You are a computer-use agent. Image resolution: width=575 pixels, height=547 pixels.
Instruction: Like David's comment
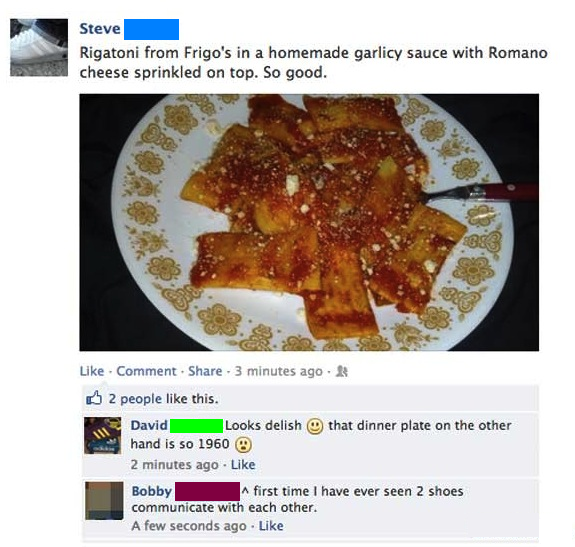pyautogui.click(x=243, y=465)
